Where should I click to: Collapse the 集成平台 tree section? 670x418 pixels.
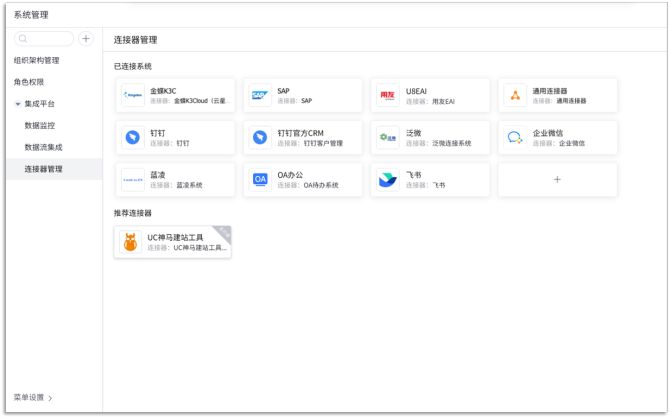(x=17, y=104)
